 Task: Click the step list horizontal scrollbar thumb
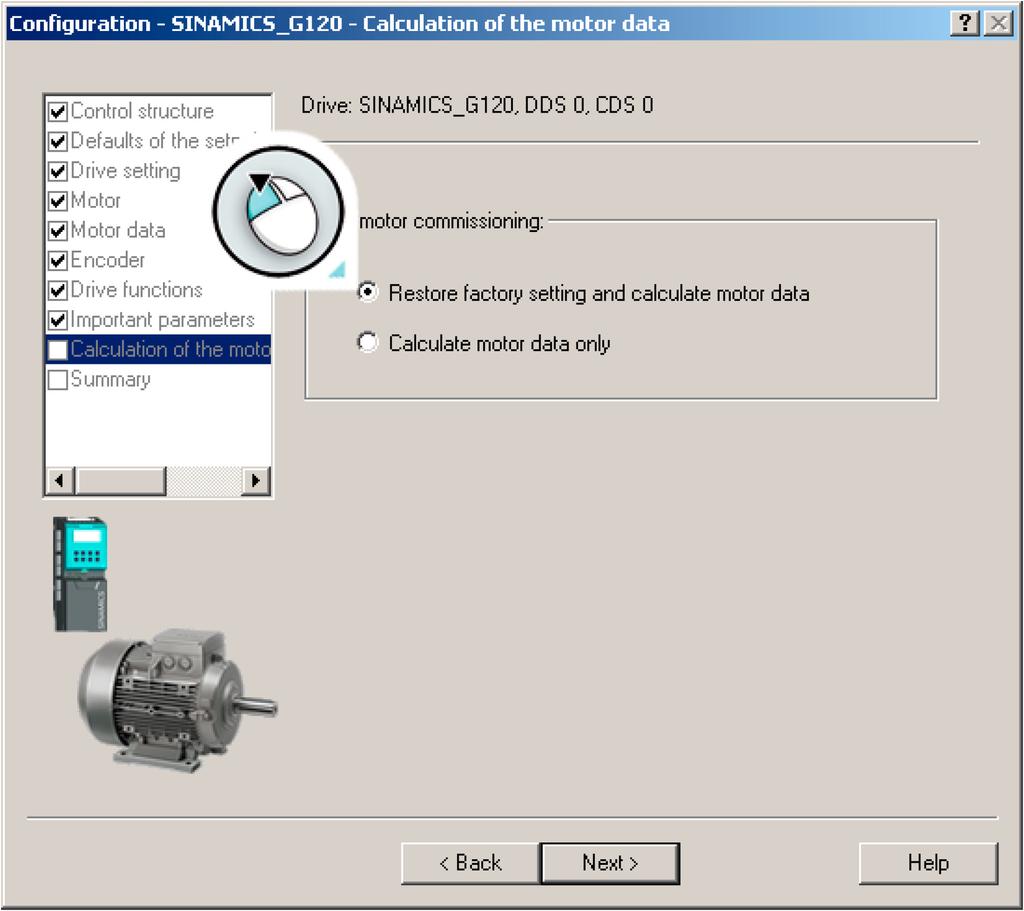[x=121, y=481]
